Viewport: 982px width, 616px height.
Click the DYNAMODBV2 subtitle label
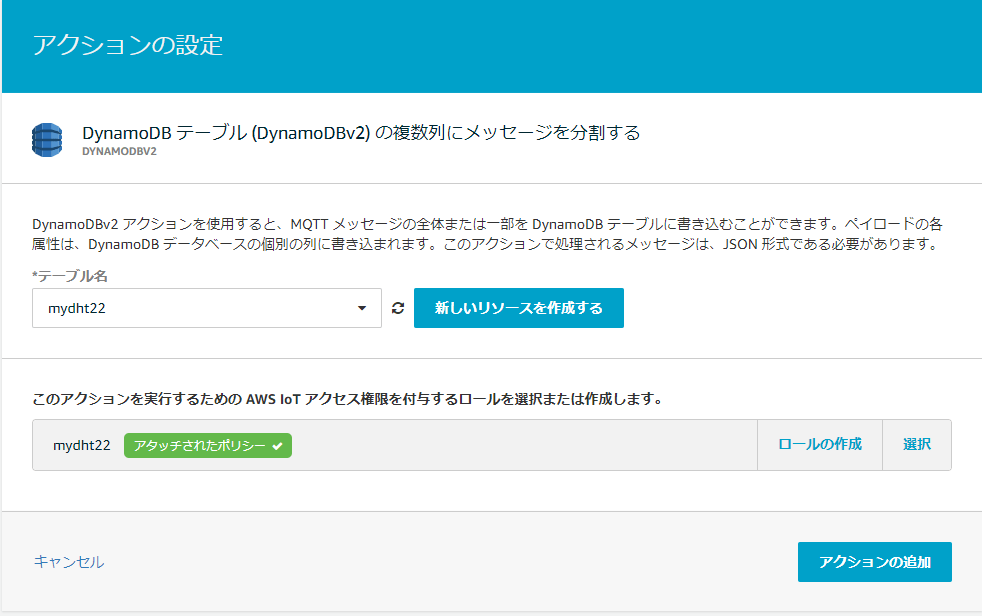[x=120, y=151]
